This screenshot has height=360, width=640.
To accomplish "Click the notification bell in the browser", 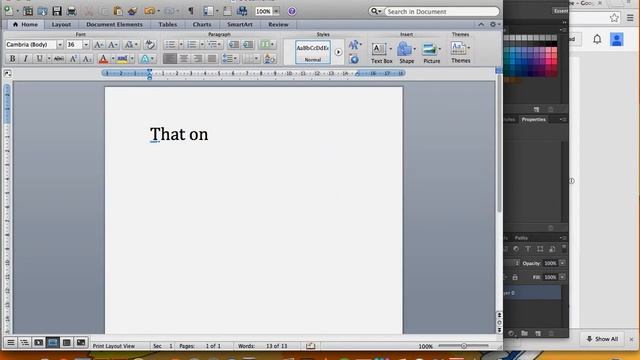I will 597,39.
